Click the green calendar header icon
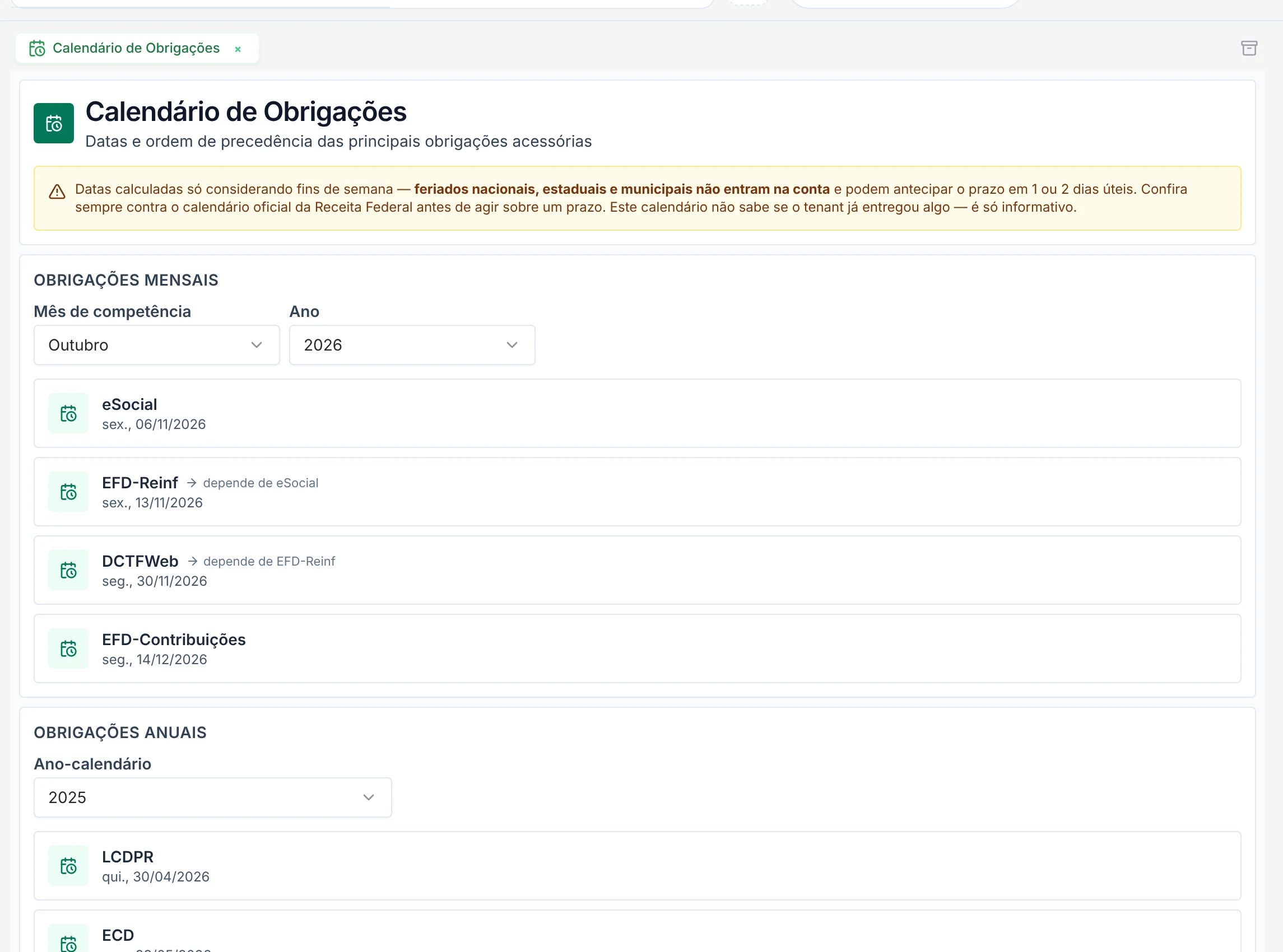The width and height of the screenshot is (1283, 952). coord(54,123)
